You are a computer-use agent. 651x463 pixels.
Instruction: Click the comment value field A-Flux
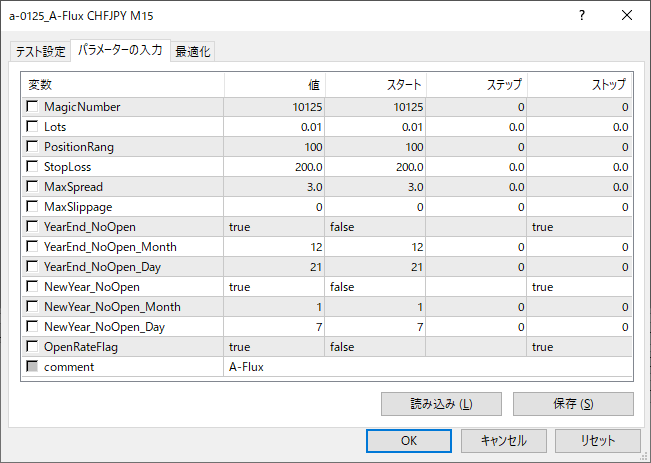tap(428, 367)
